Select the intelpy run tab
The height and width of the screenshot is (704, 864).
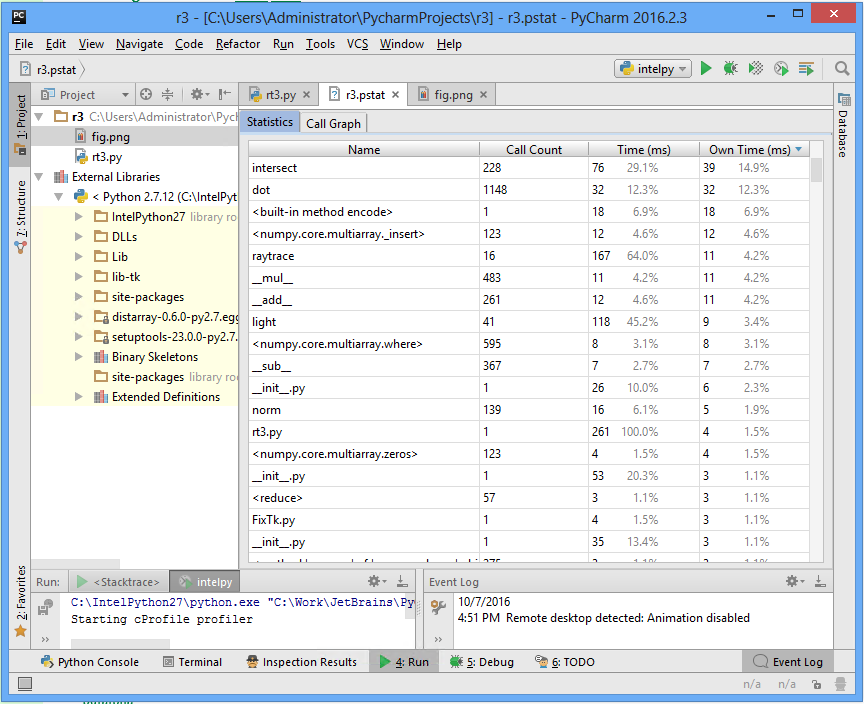pos(205,582)
